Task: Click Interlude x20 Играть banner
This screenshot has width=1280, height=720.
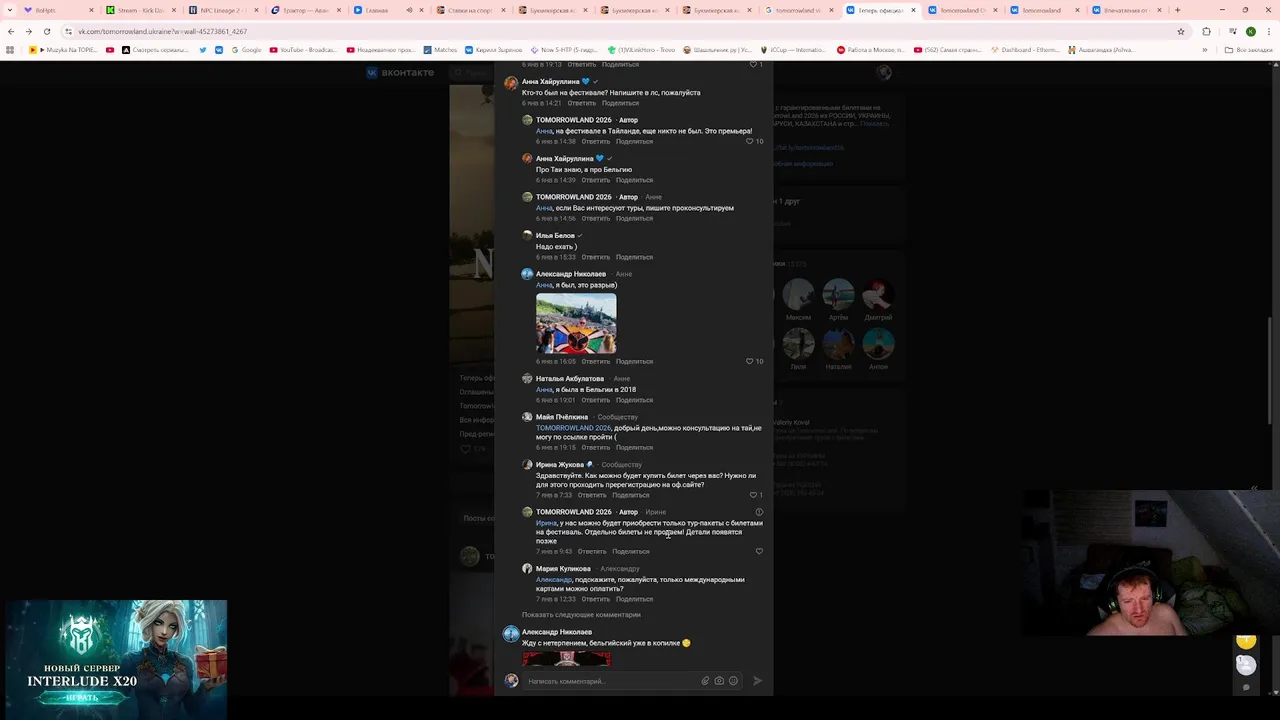Action: pos(116,660)
